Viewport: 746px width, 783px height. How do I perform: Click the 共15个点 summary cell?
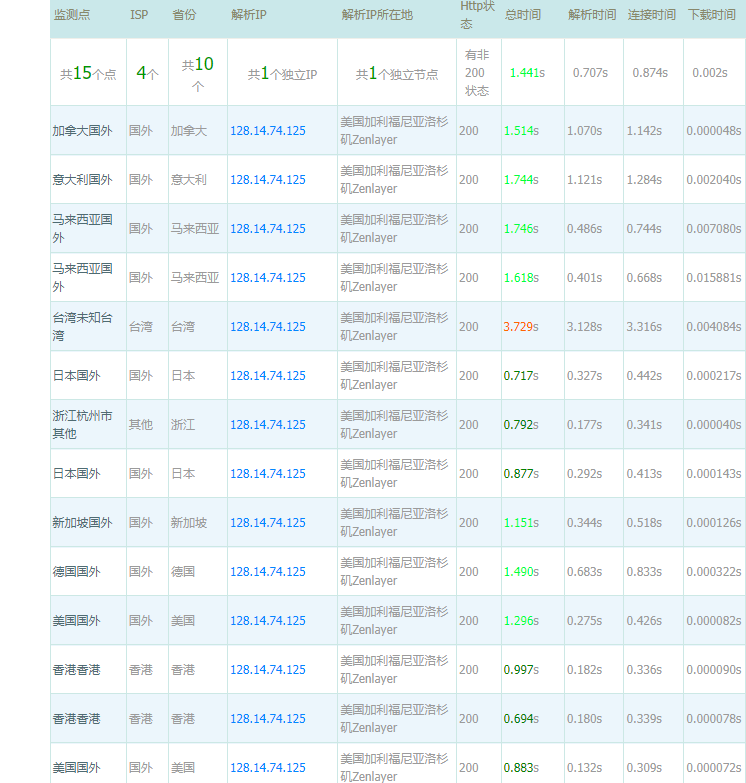point(88,73)
